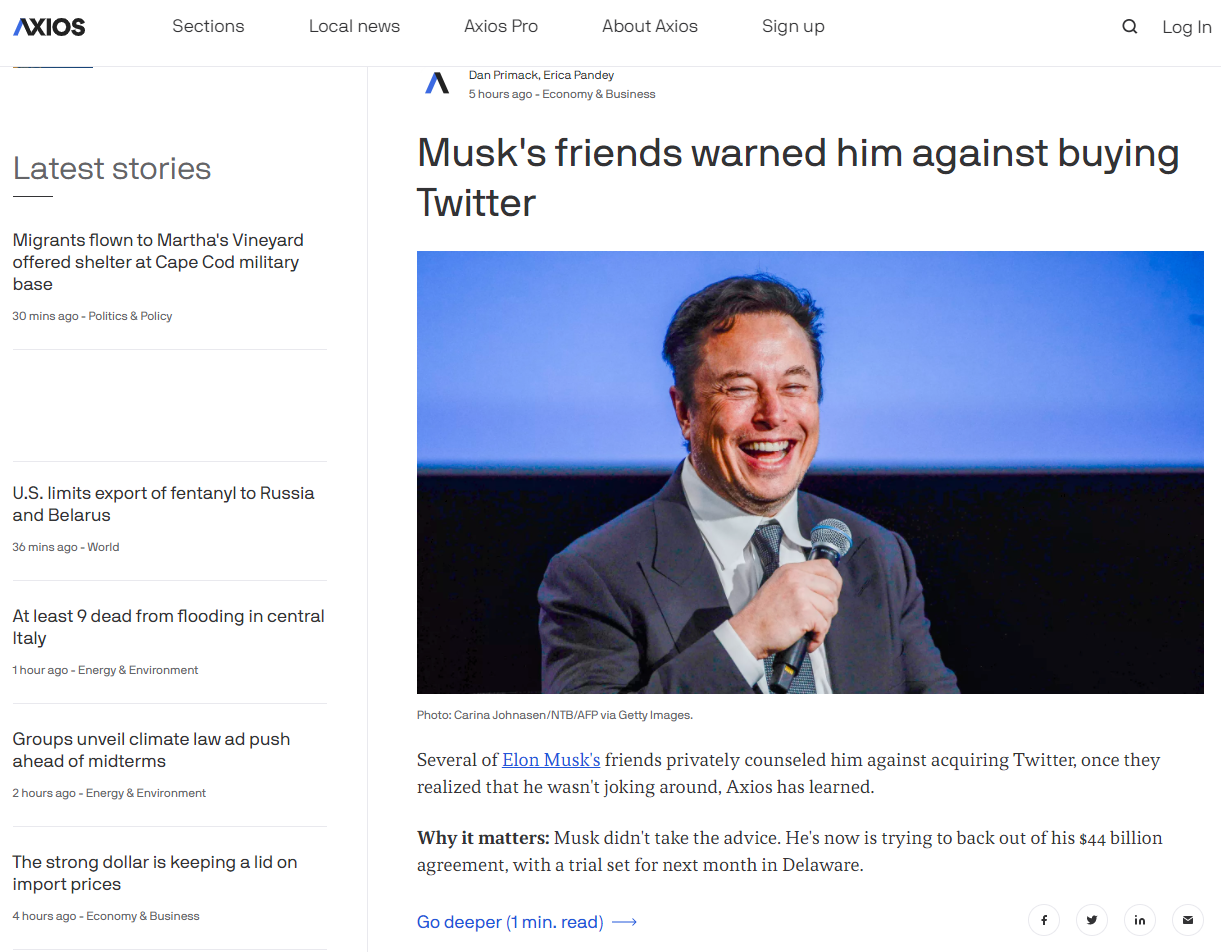Open About Axios menu
1221x952 pixels.
pos(650,27)
